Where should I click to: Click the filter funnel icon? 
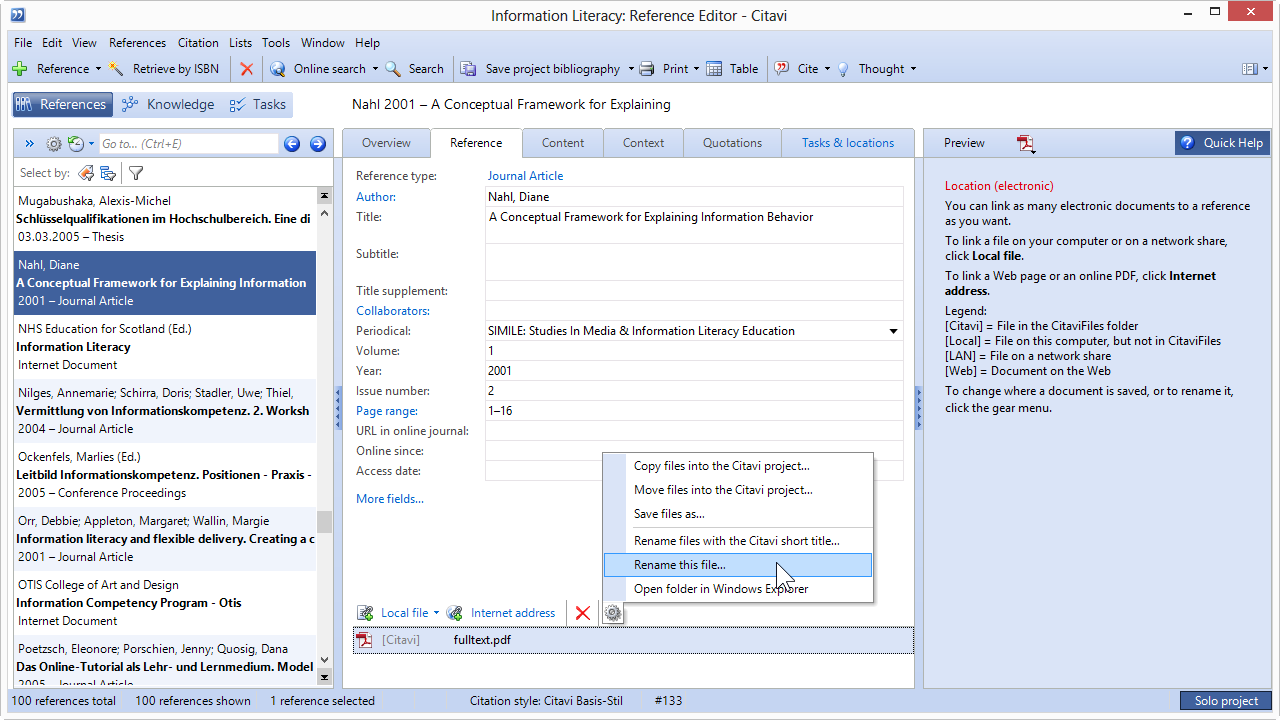tap(136, 173)
